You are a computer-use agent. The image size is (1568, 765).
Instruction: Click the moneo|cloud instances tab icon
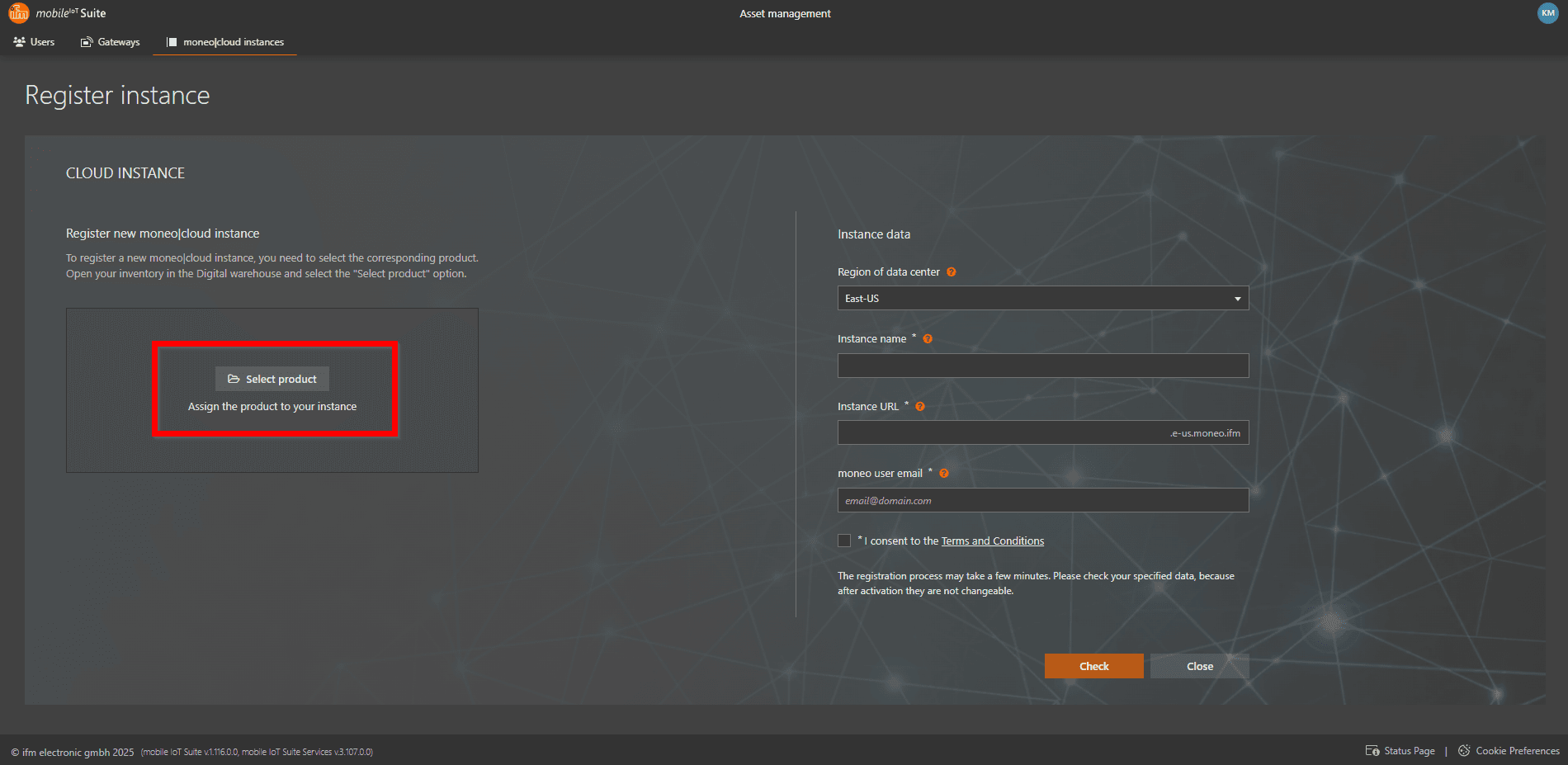tap(172, 42)
